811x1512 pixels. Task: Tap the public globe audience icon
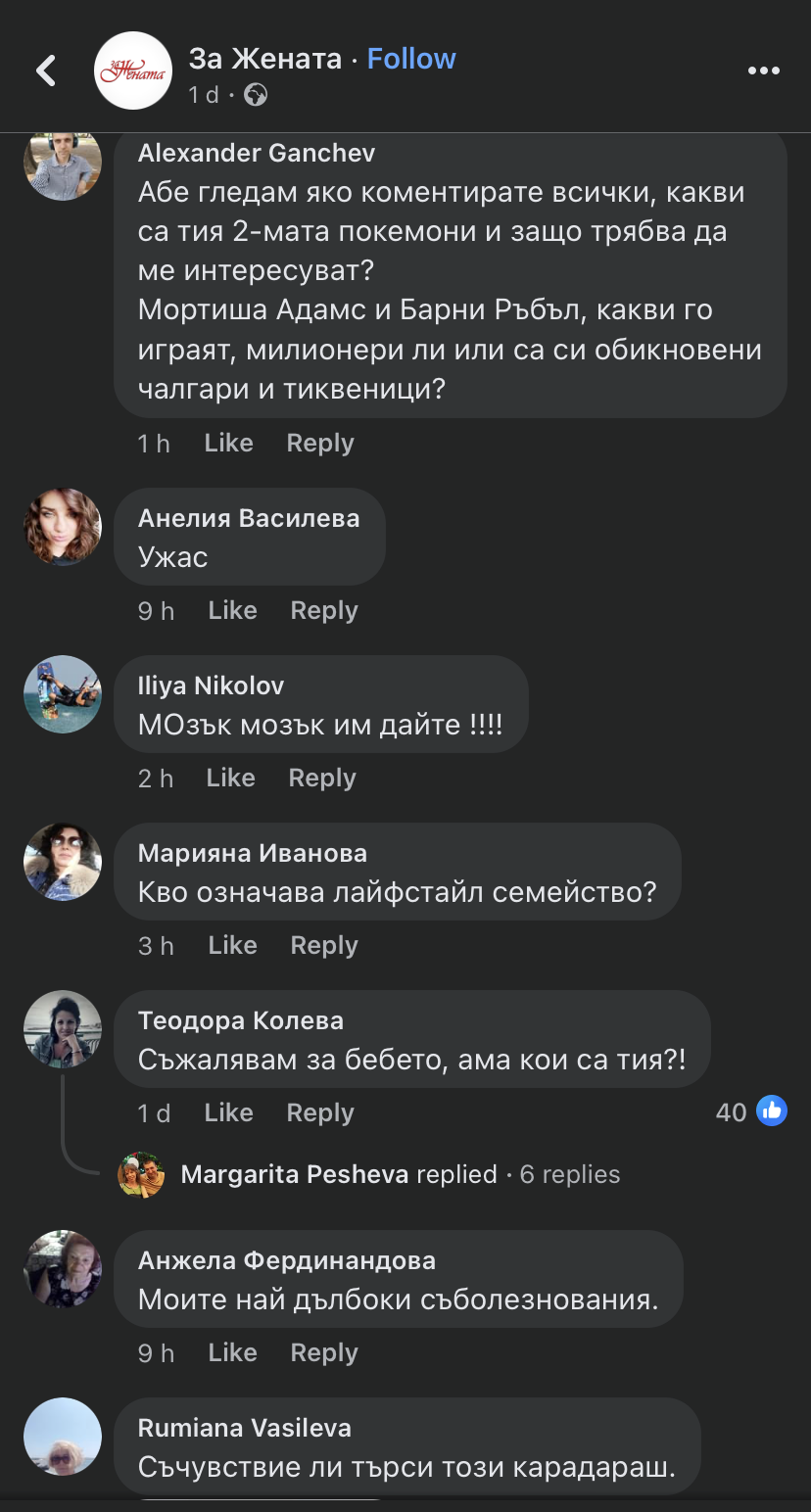click(x=256, y=95)
